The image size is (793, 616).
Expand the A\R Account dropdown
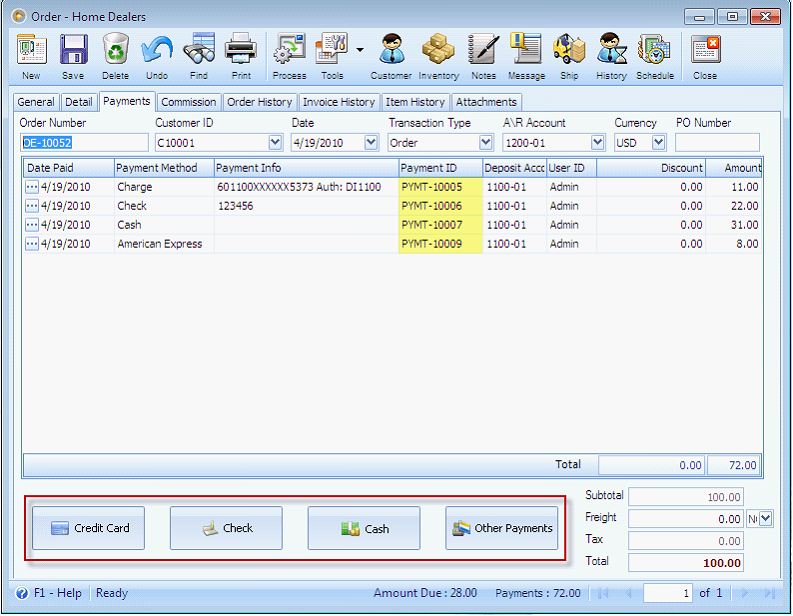click(597, 143)
